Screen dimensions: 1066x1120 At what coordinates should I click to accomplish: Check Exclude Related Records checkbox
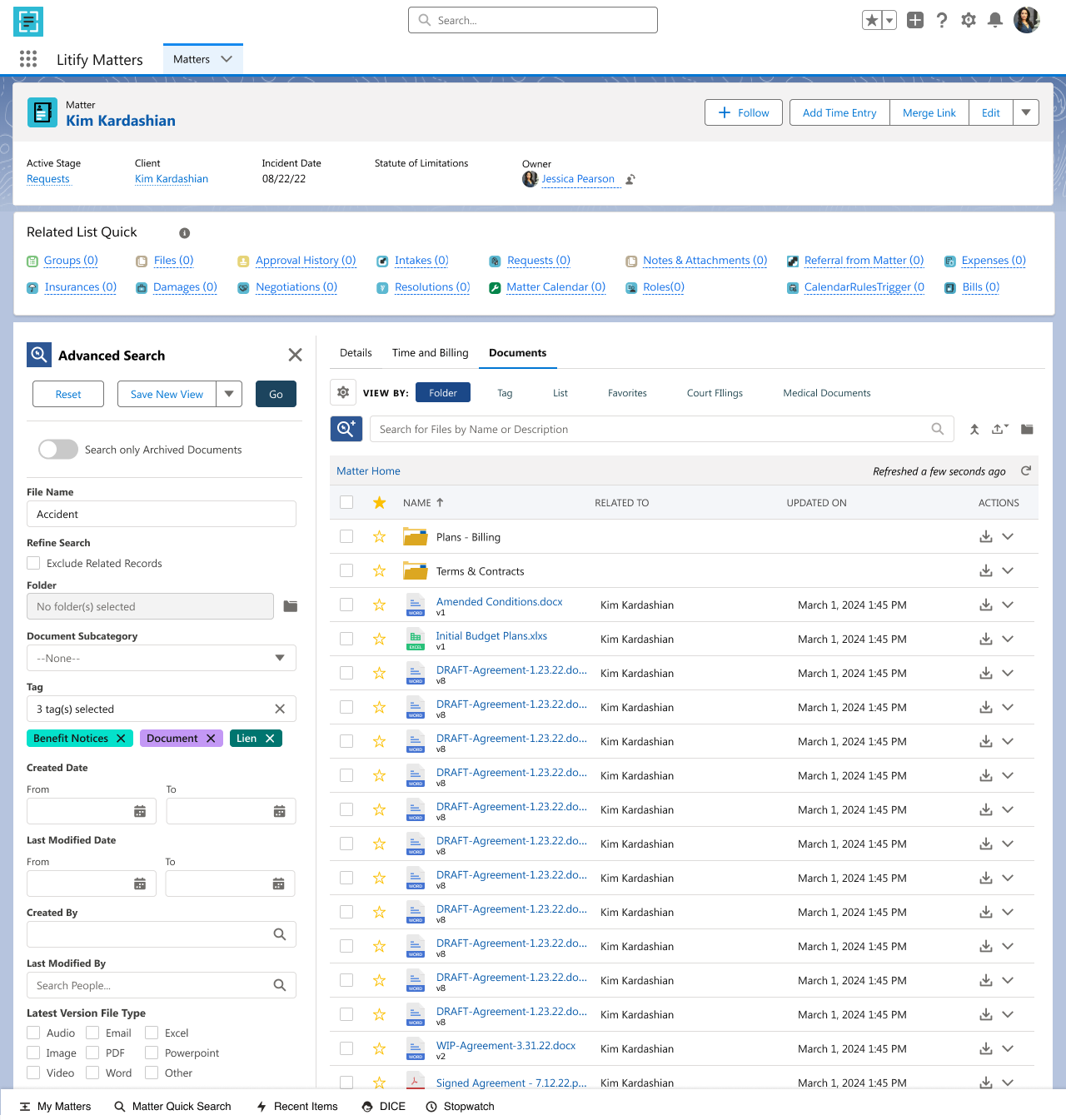(x=33, y=563)
